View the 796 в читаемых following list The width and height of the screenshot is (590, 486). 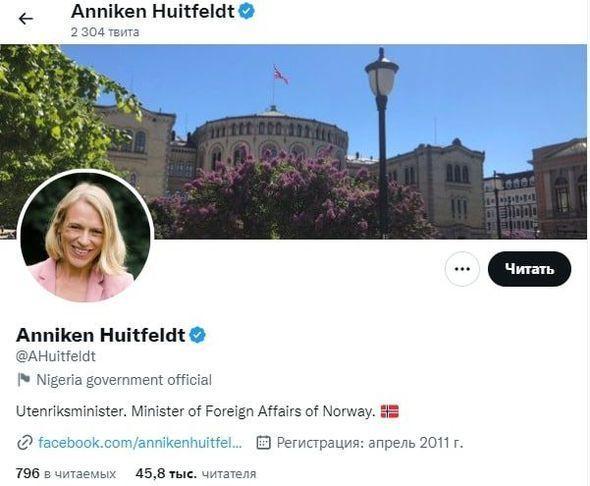point(66,473)
